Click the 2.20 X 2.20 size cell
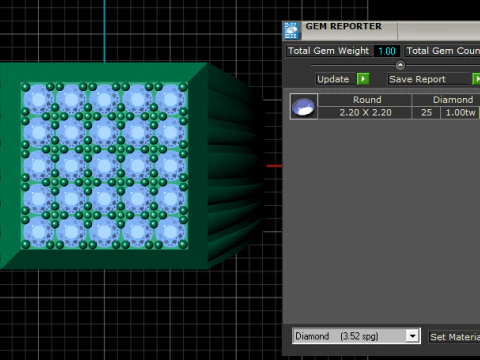The height and width of the screenshot is (360, 480). pos(365,113)
